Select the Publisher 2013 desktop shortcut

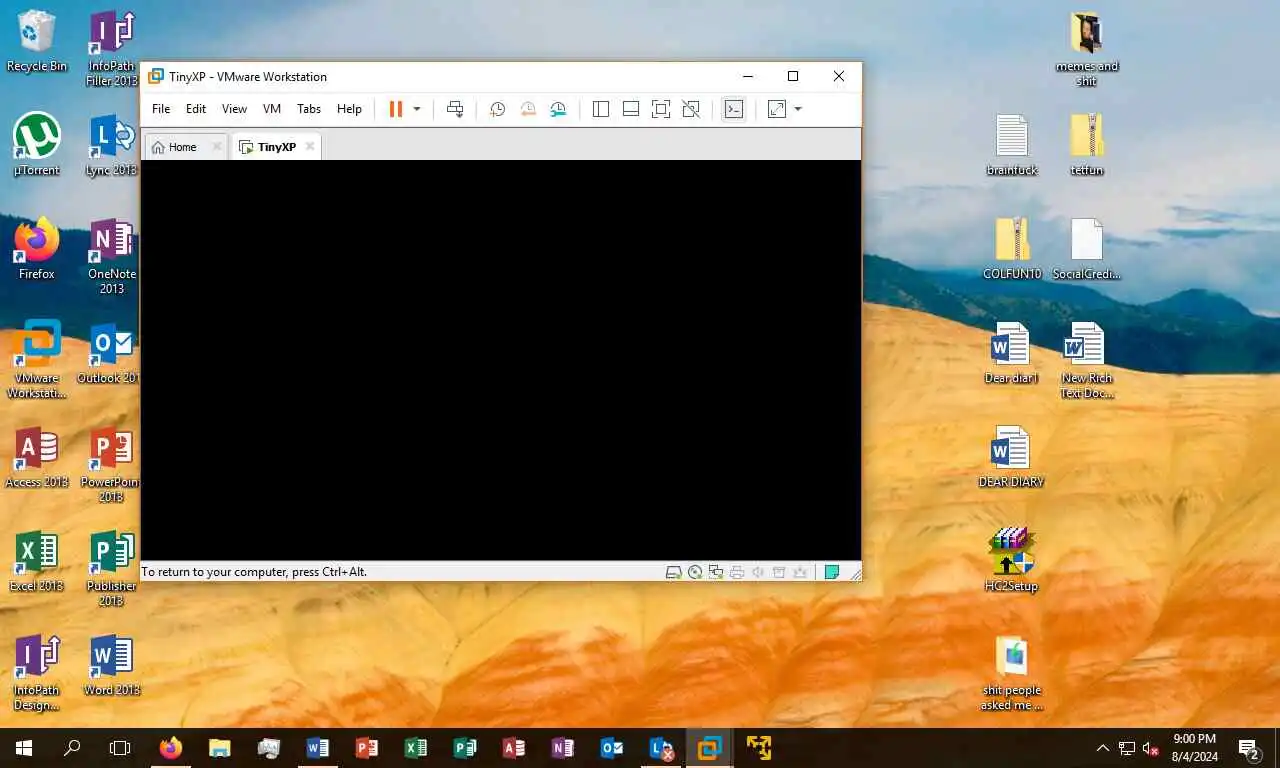pos(112,568)
